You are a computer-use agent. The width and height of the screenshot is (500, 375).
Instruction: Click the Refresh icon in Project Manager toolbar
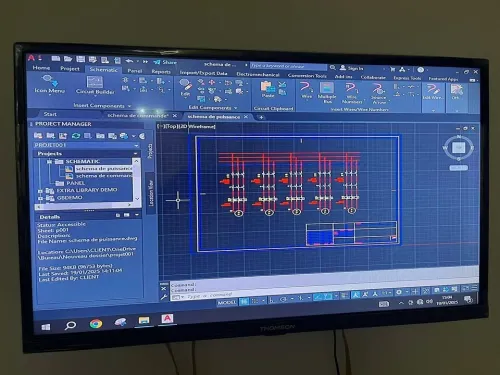76,136
